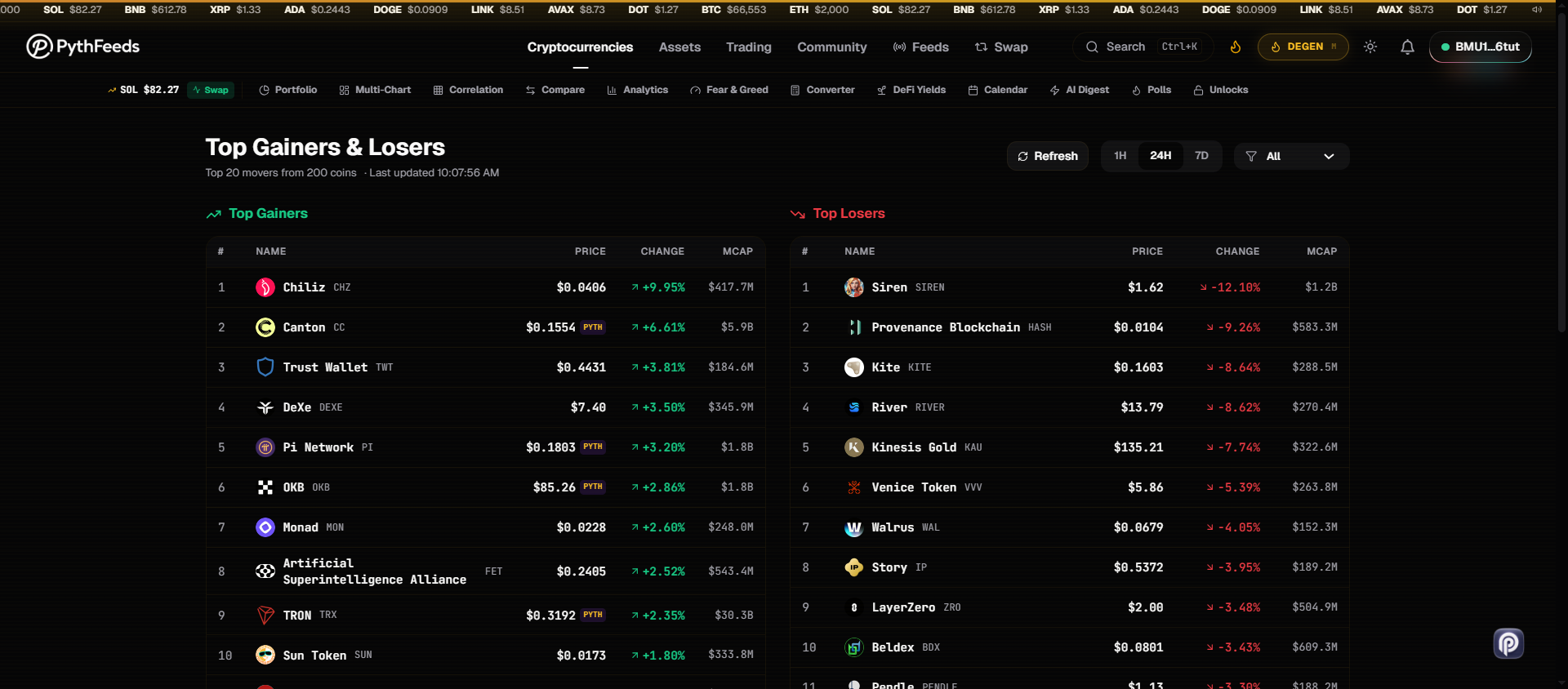The image size is (1568, 689).
Task: Open the Assets menu
Action: [679, 47]
